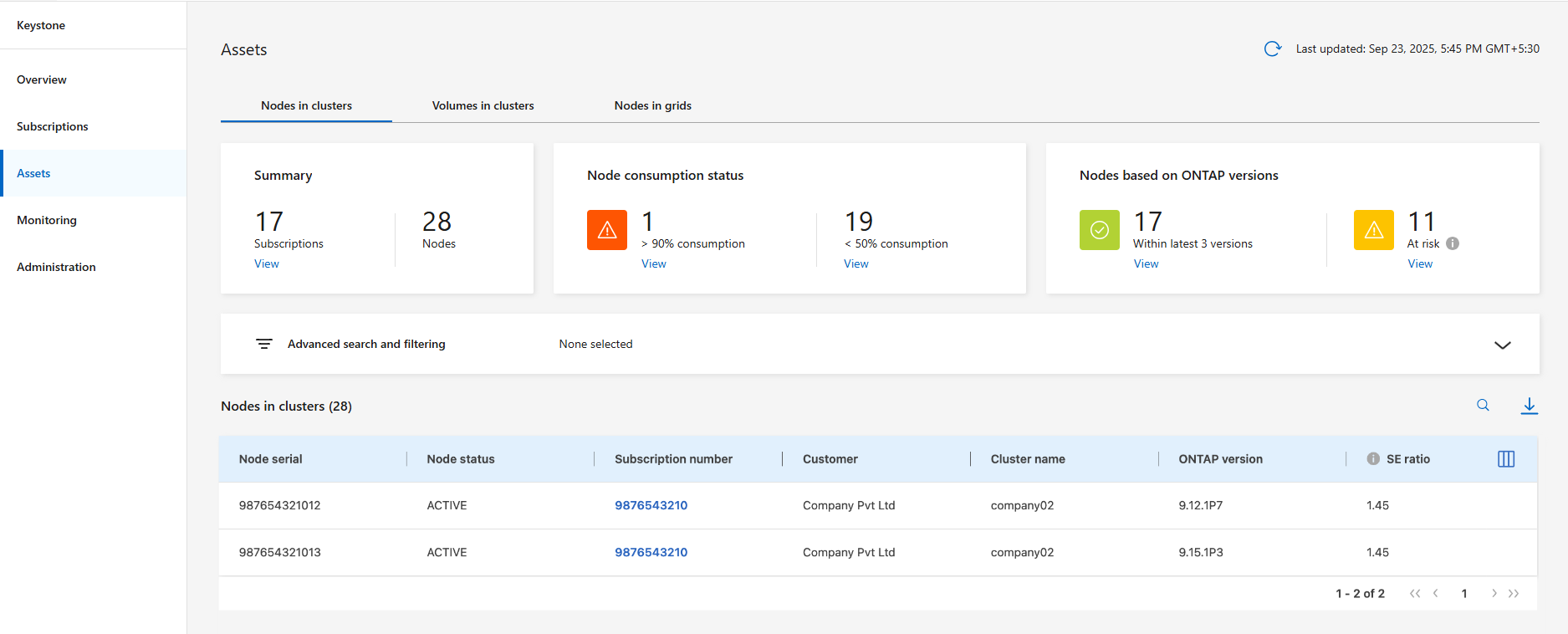
Task: Click the SE ratio info icon
Action: (x=1372, y=459)
